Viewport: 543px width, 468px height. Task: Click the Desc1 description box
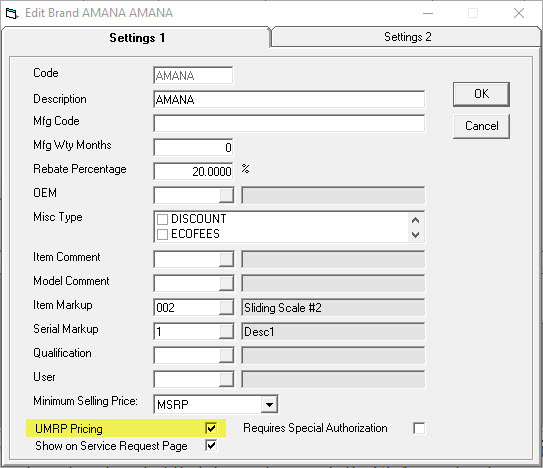[333, 332]
